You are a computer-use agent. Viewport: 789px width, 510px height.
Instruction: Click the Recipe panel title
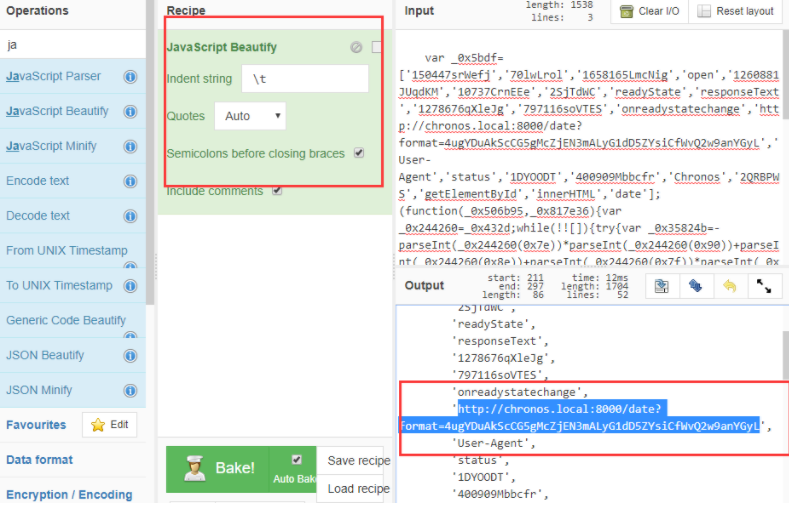tap(186, 11)
